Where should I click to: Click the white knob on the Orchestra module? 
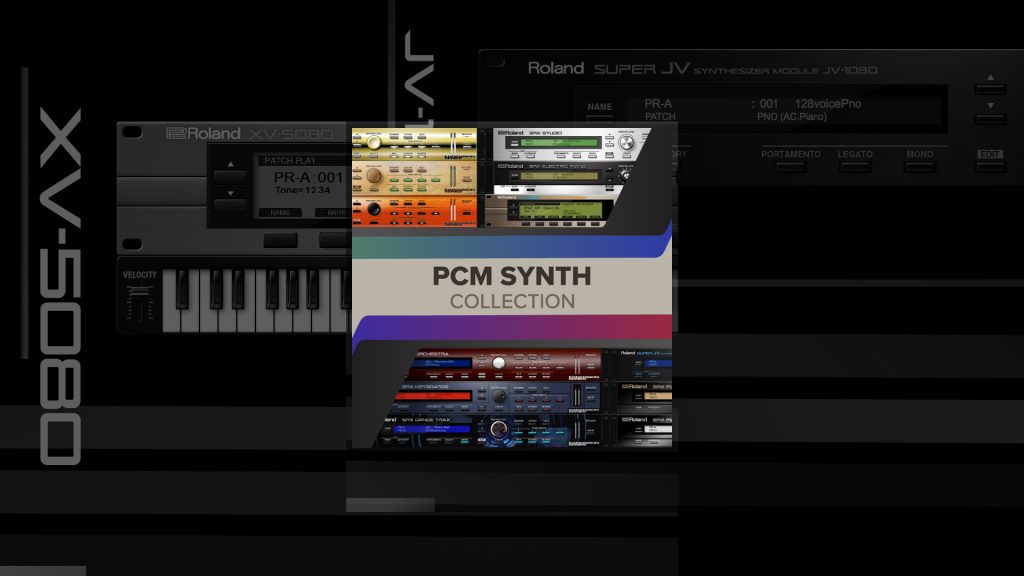click(x=499, y=361)
